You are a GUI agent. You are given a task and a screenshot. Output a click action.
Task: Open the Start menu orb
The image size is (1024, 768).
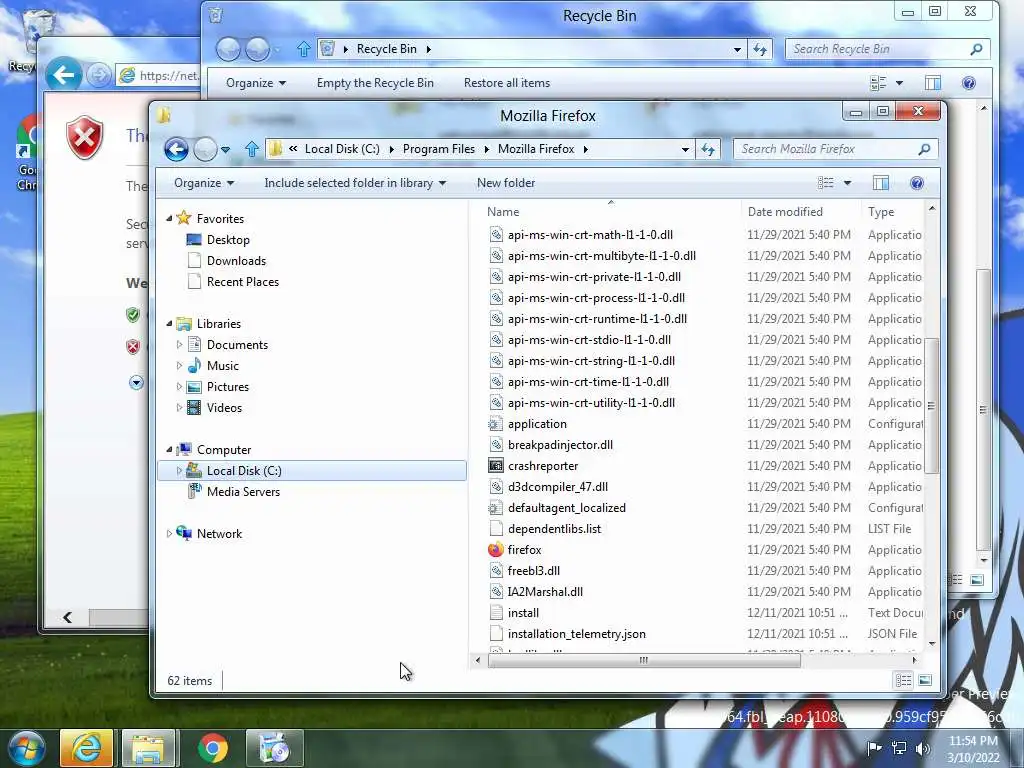pyautogui.click(x=26, y=748)
